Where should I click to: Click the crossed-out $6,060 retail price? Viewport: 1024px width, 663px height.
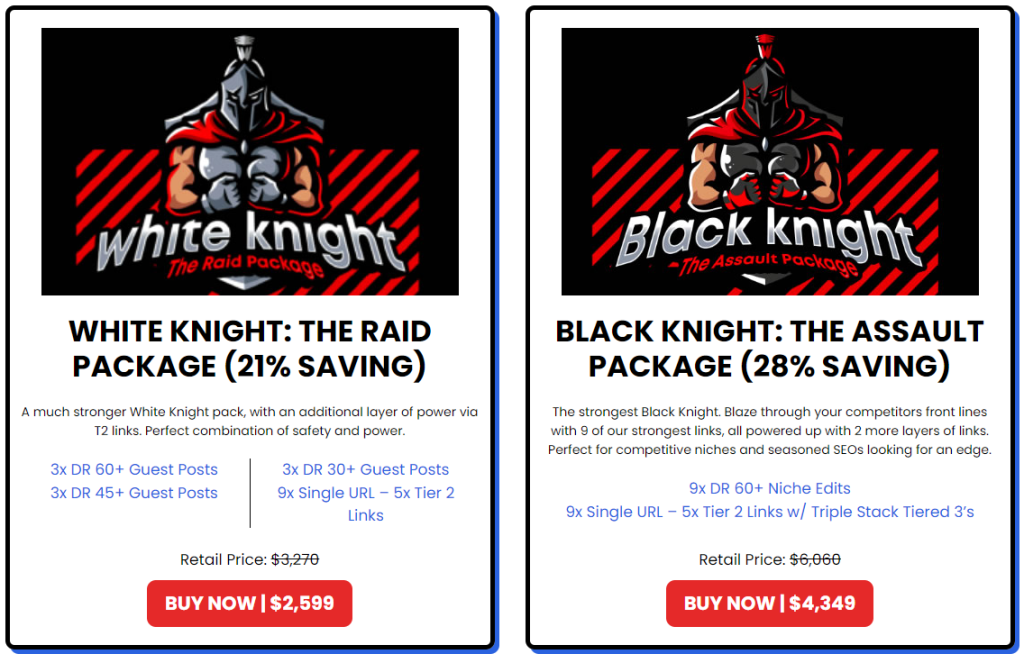[815, 560]
